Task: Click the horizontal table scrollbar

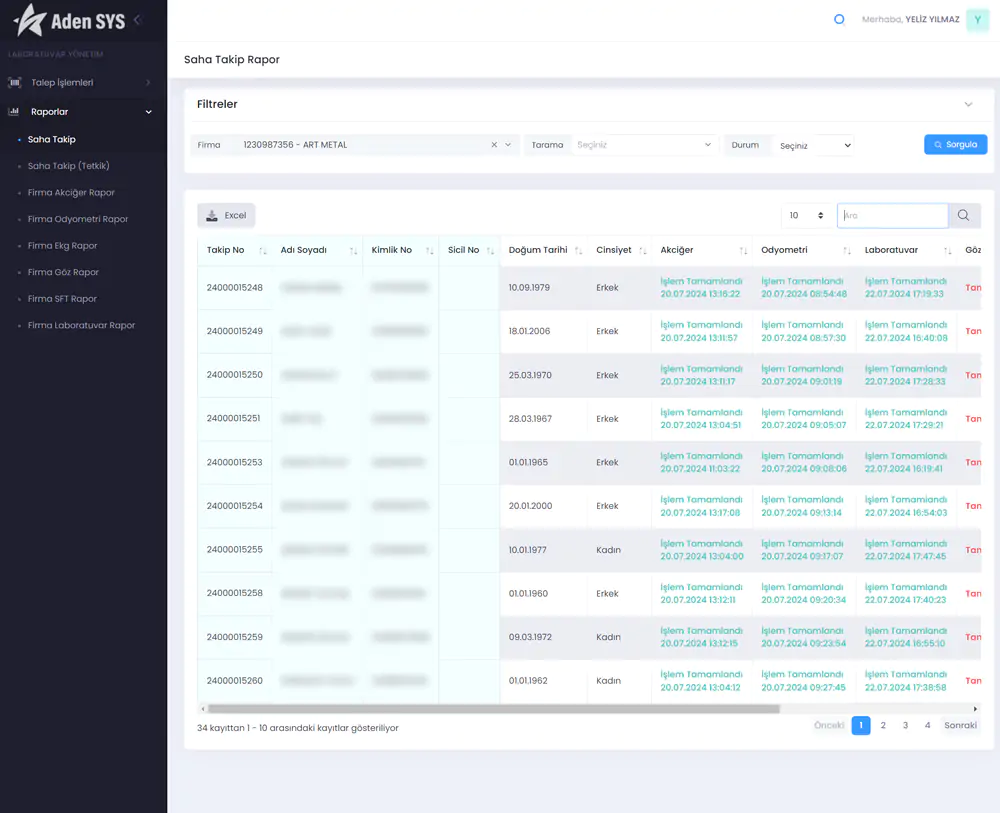Action: [x=494, y=709]
